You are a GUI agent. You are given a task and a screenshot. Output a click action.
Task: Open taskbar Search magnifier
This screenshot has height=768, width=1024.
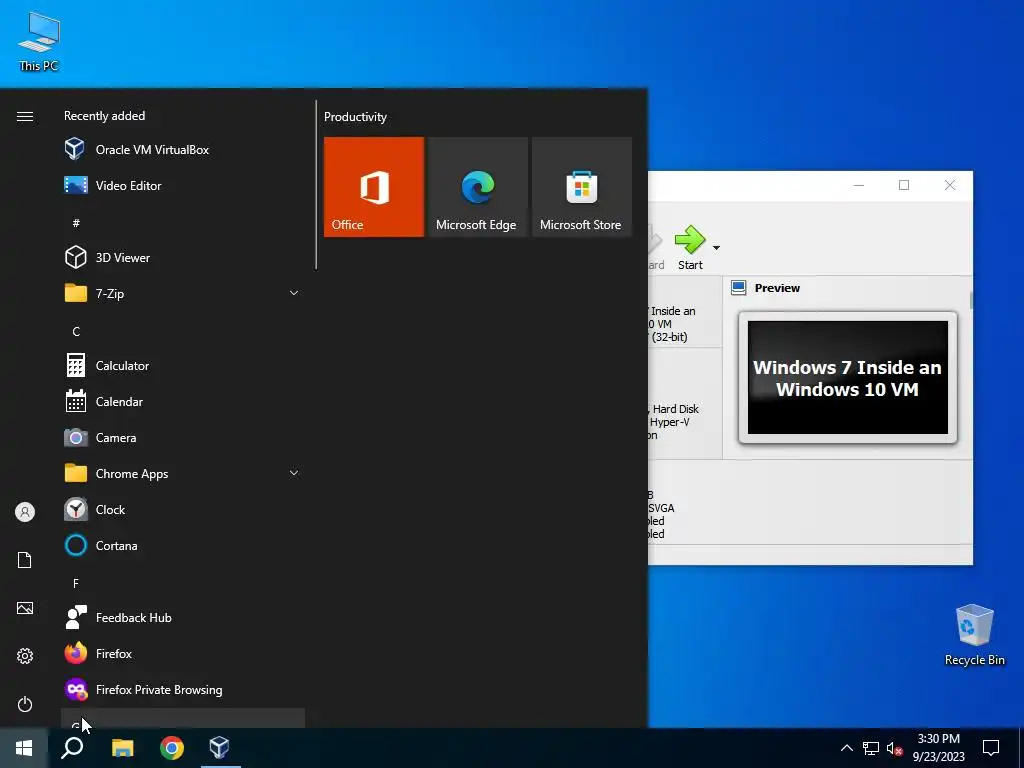click(72, 748)
